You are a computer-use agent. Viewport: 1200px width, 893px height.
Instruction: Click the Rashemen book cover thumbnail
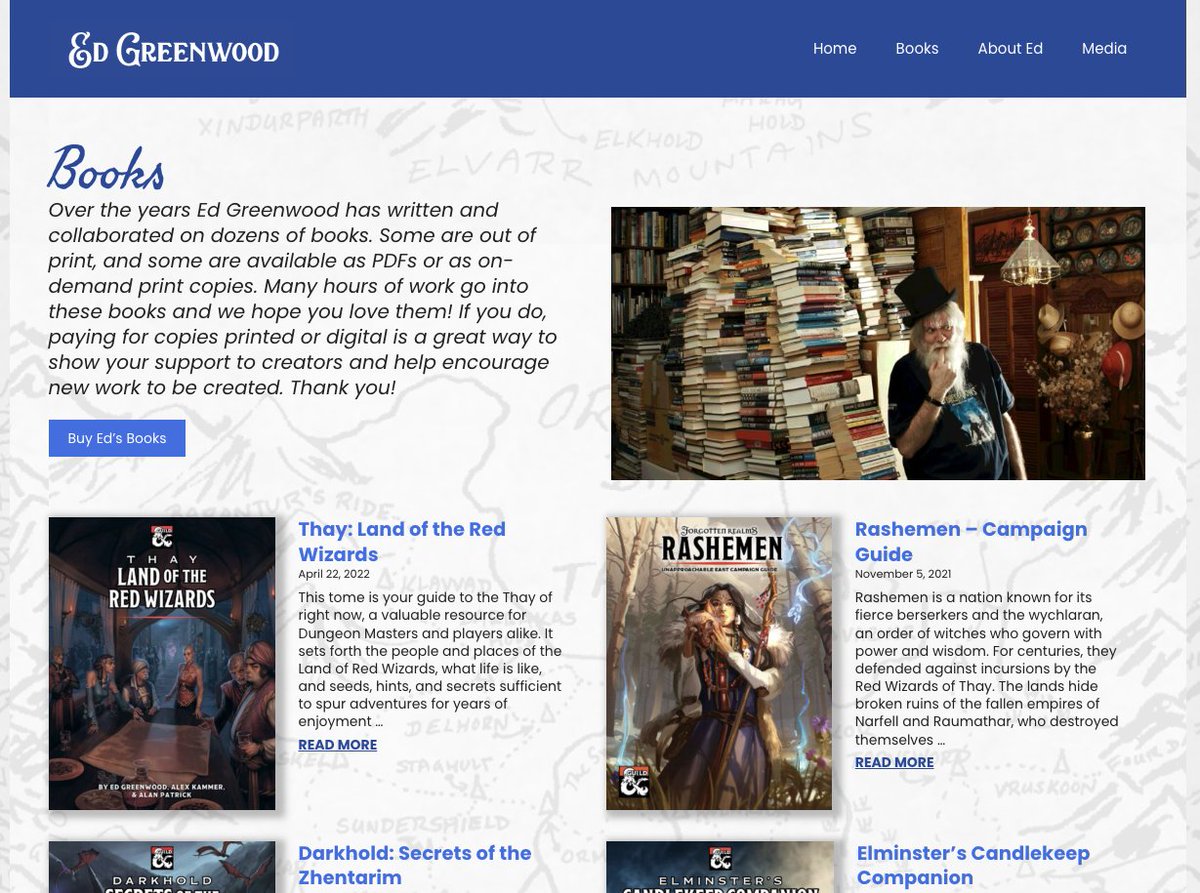(718, 662)
